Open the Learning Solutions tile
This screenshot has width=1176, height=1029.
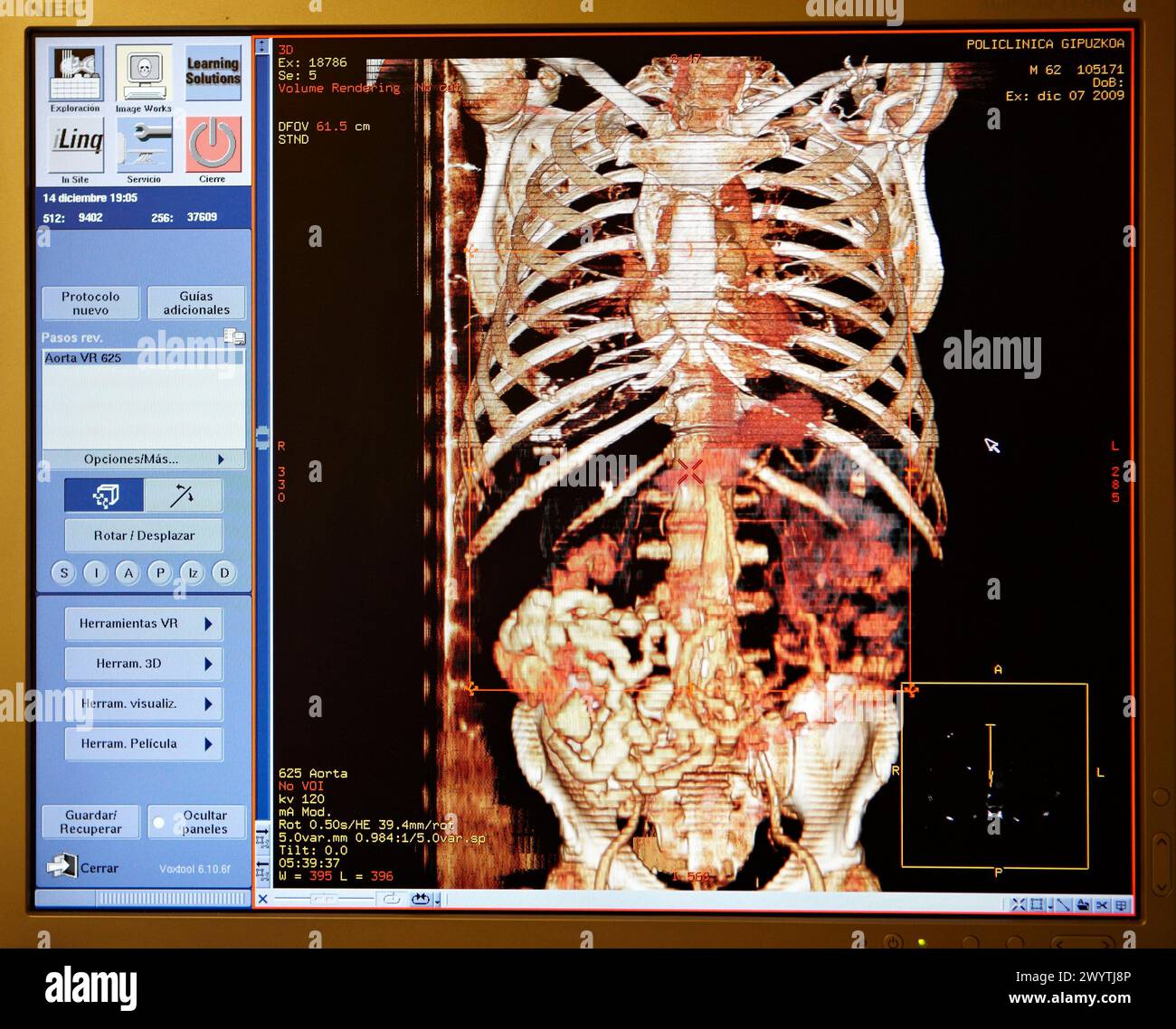(x=213, y=72)
